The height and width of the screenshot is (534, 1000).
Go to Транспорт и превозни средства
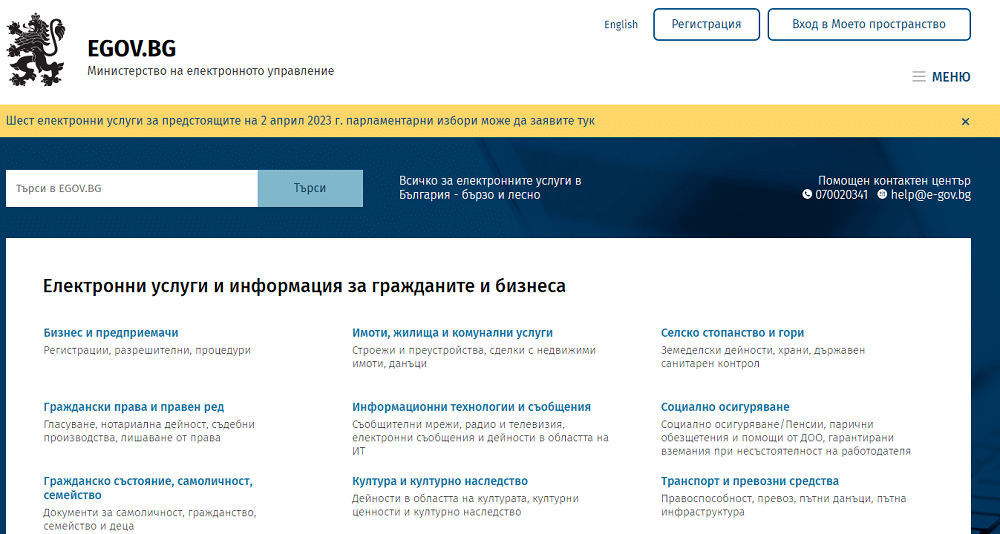[750, 481]
